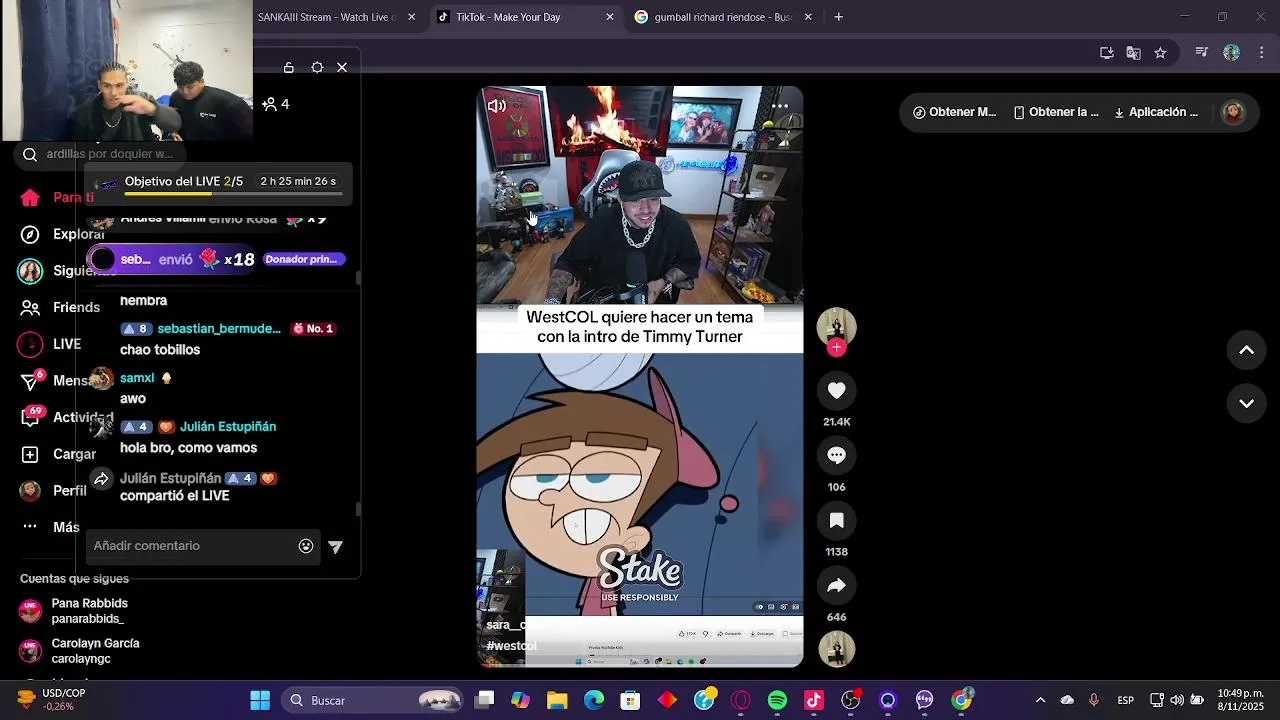Click taskbar Buscar search box

[372, 700]
